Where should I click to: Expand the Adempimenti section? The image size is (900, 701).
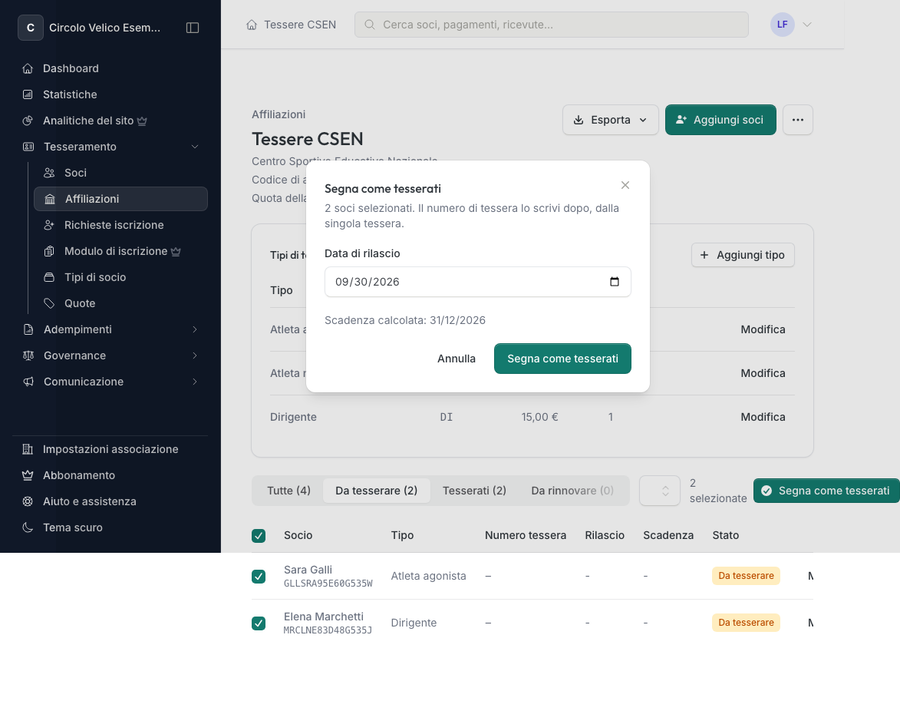pos(110,330)
